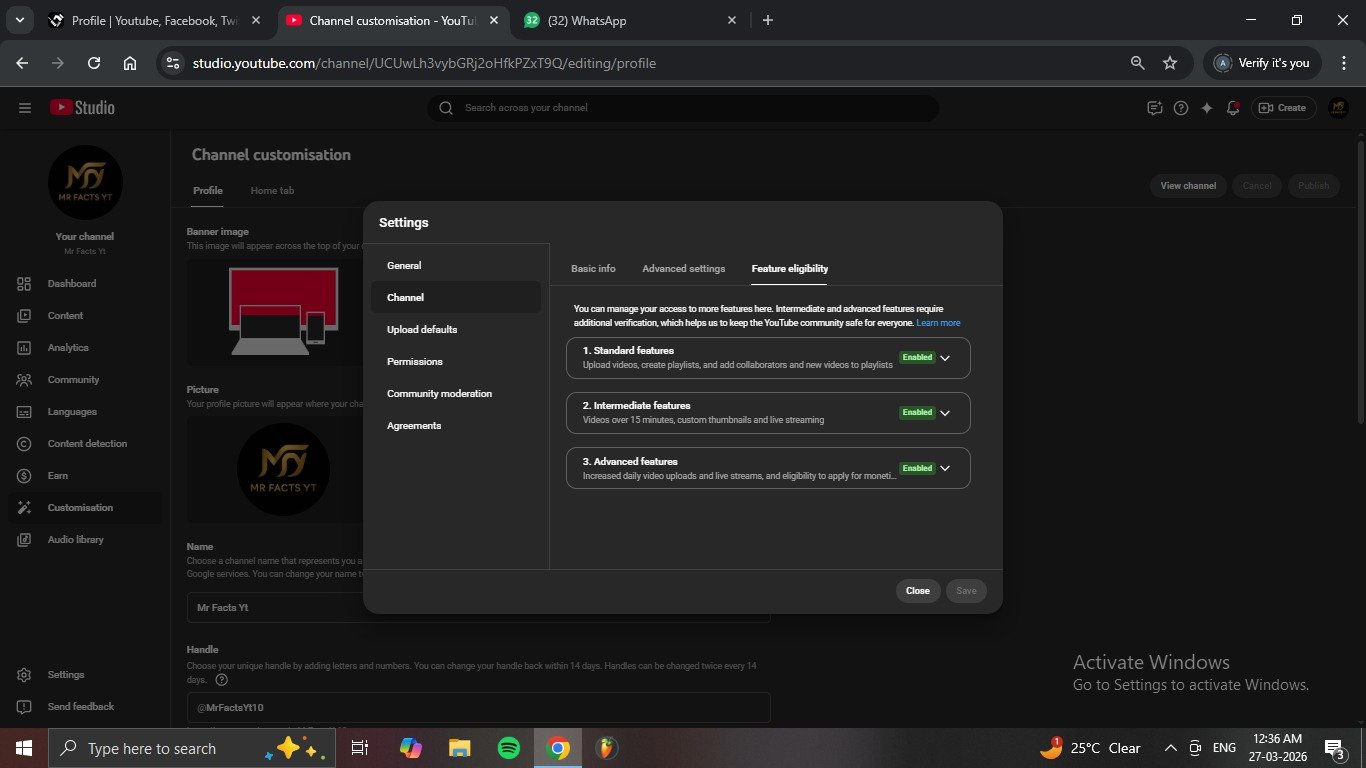
Task: Click the YouTube Studio logo
Action: click(82, 108)
